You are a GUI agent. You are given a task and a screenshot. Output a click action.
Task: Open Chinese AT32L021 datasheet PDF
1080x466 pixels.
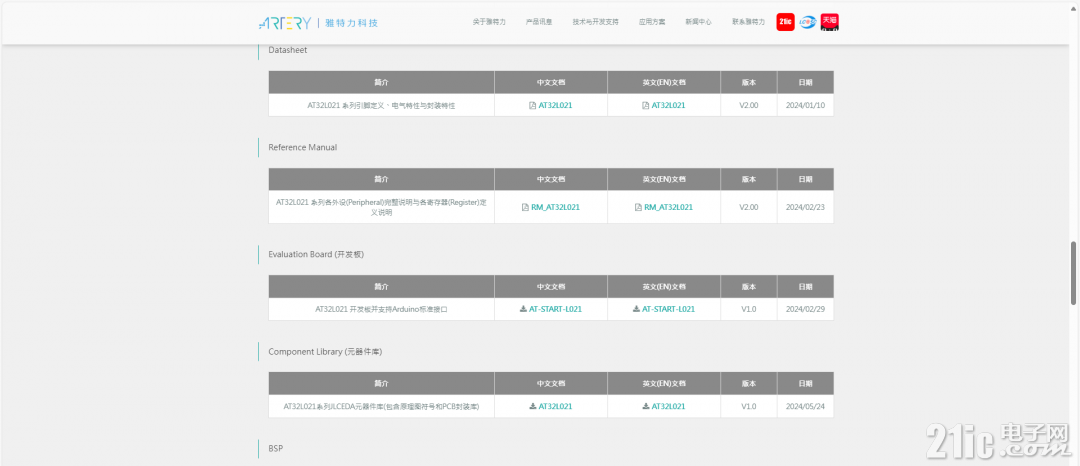(x=550, y=105)
